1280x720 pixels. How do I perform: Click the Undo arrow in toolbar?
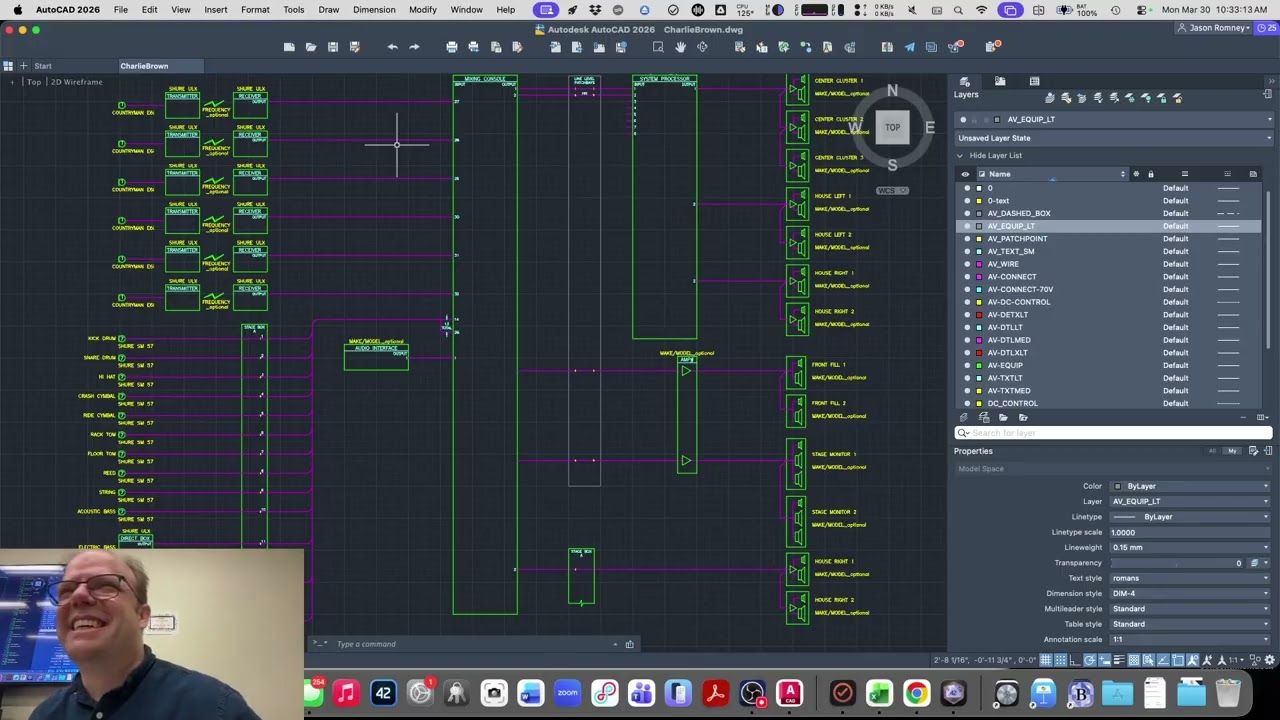coord(392,47)
